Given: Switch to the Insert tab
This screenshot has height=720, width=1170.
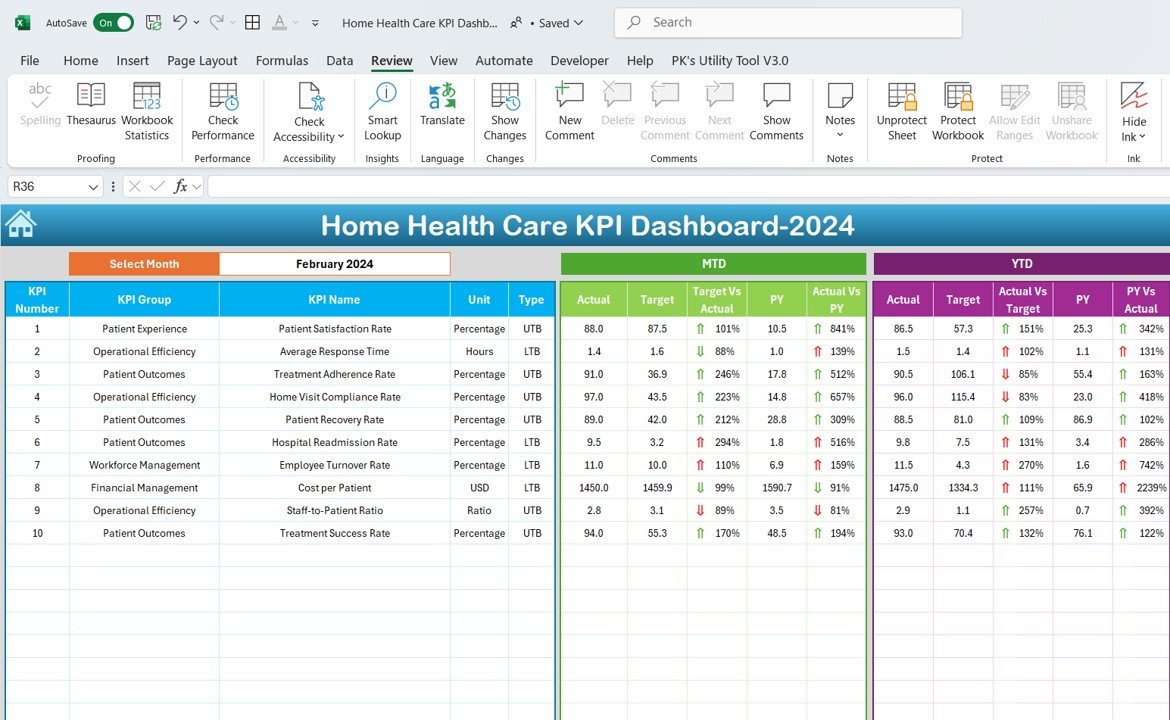Looking at the screenshot, I should click(x=132, y=60).
